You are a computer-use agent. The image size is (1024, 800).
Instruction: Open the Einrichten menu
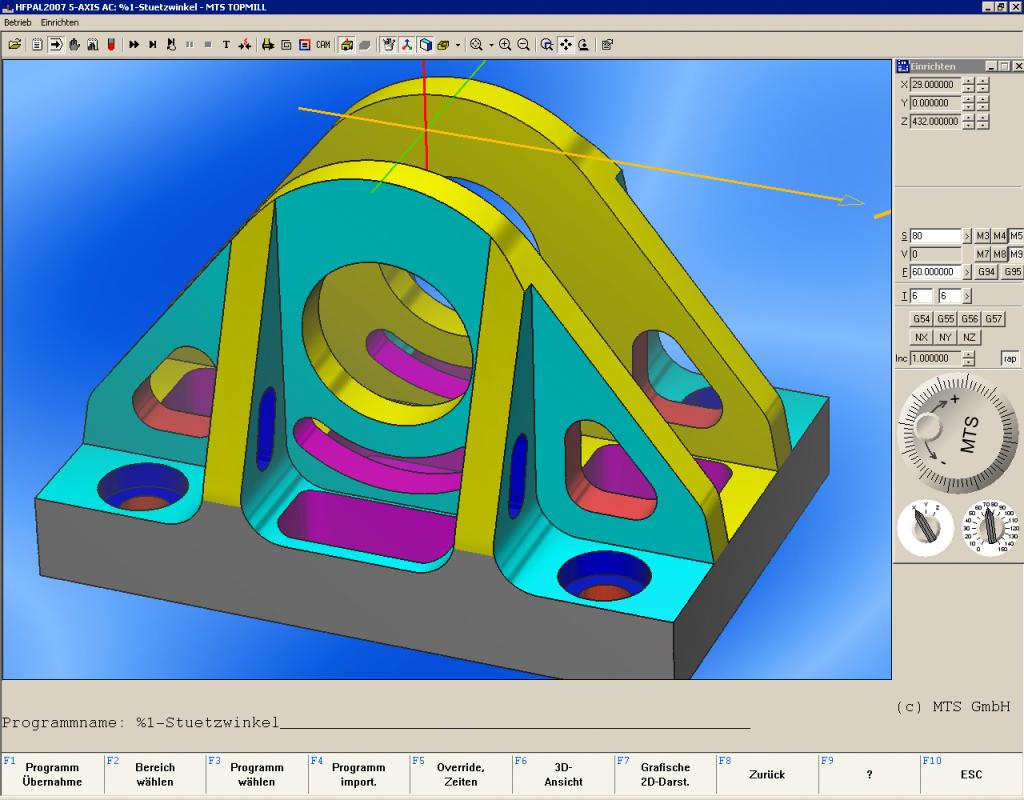coord(59,22)
